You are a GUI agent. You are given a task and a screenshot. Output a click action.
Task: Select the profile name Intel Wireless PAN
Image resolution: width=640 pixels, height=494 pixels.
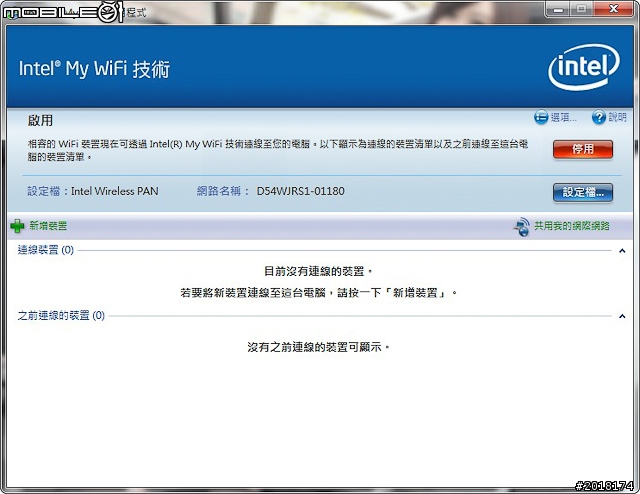tap(115, 191)
